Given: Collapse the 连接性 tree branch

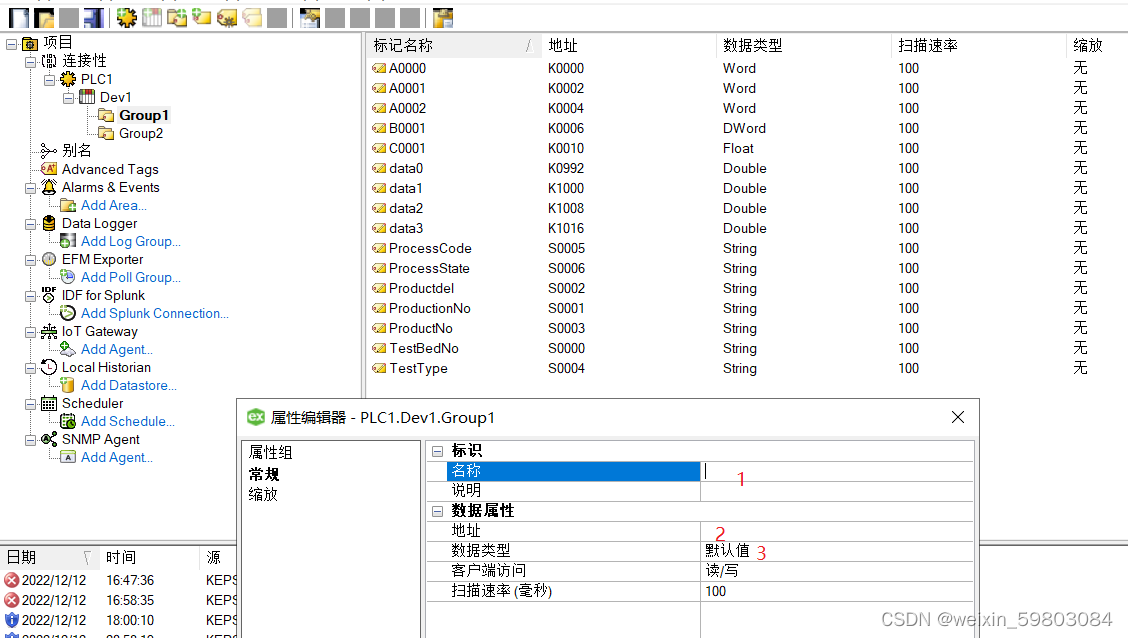Looking at the screenshot, I should point(30,60).
